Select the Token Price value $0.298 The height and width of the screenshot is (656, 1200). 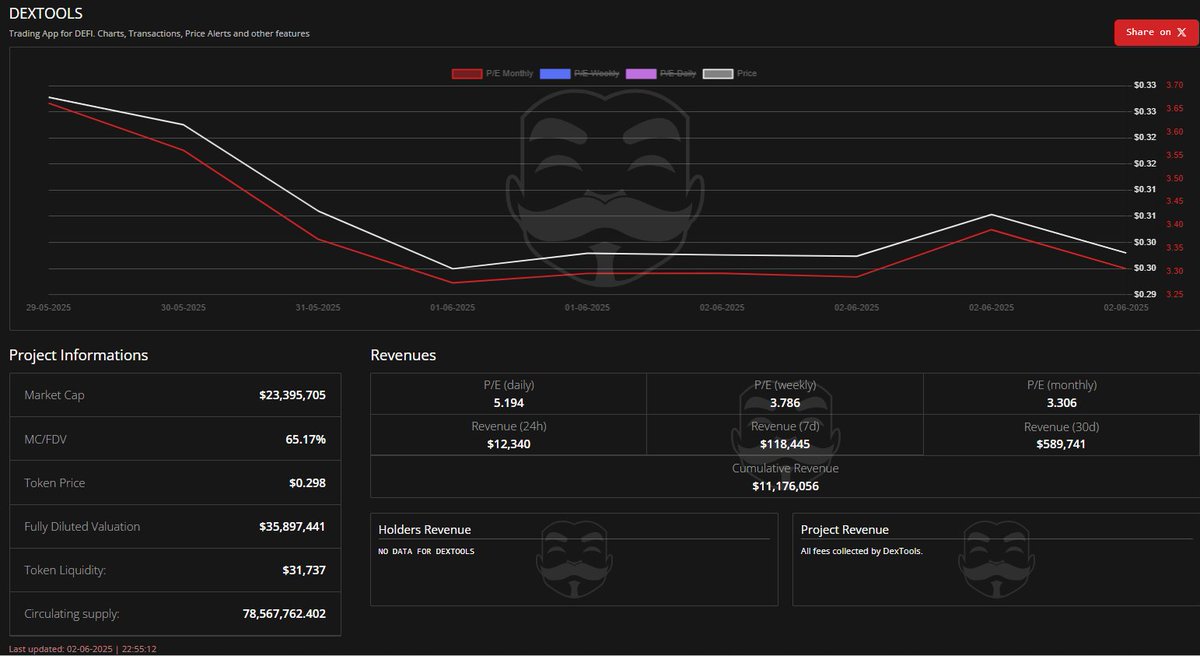[307, 483]
